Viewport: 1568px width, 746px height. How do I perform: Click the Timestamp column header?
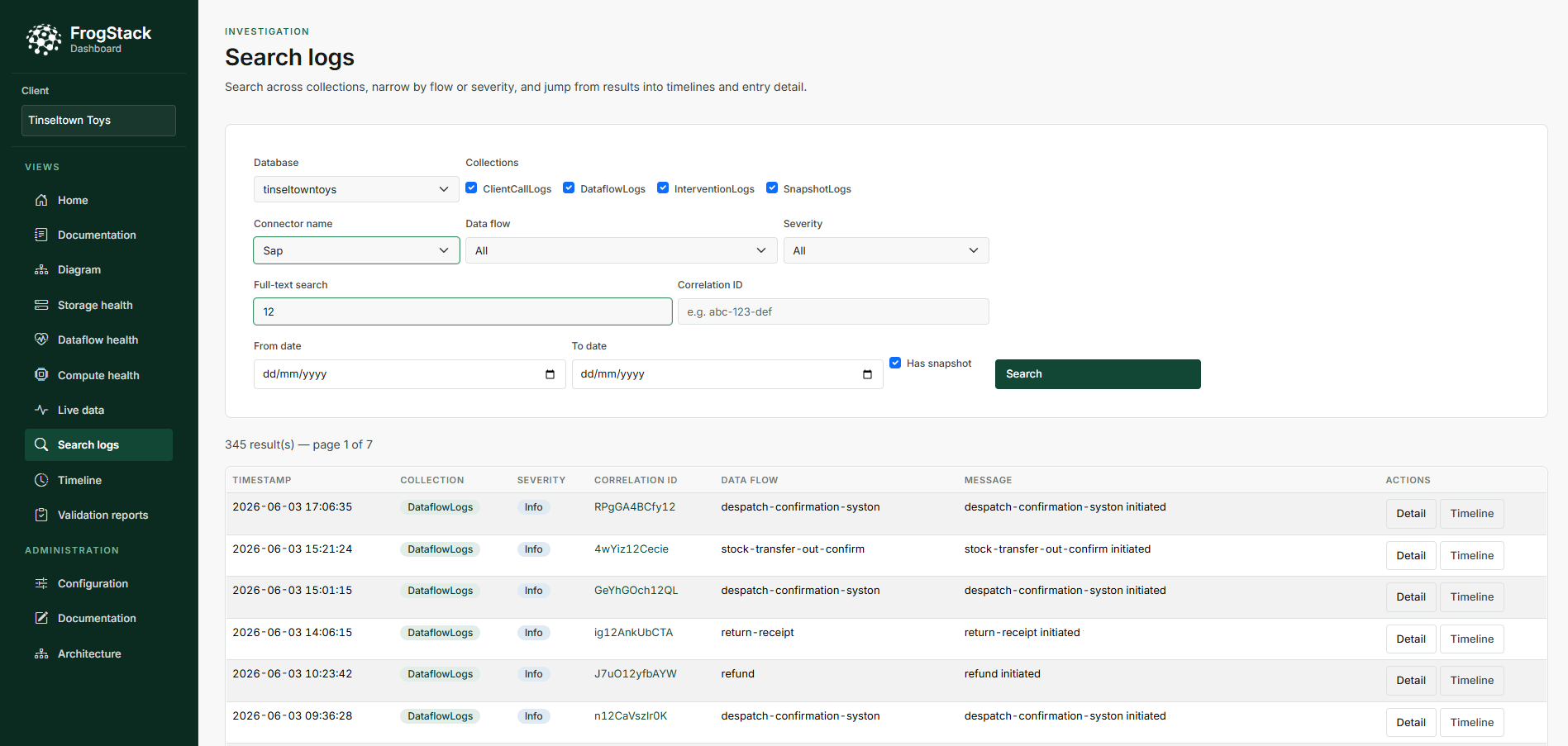tap(262, 480)
